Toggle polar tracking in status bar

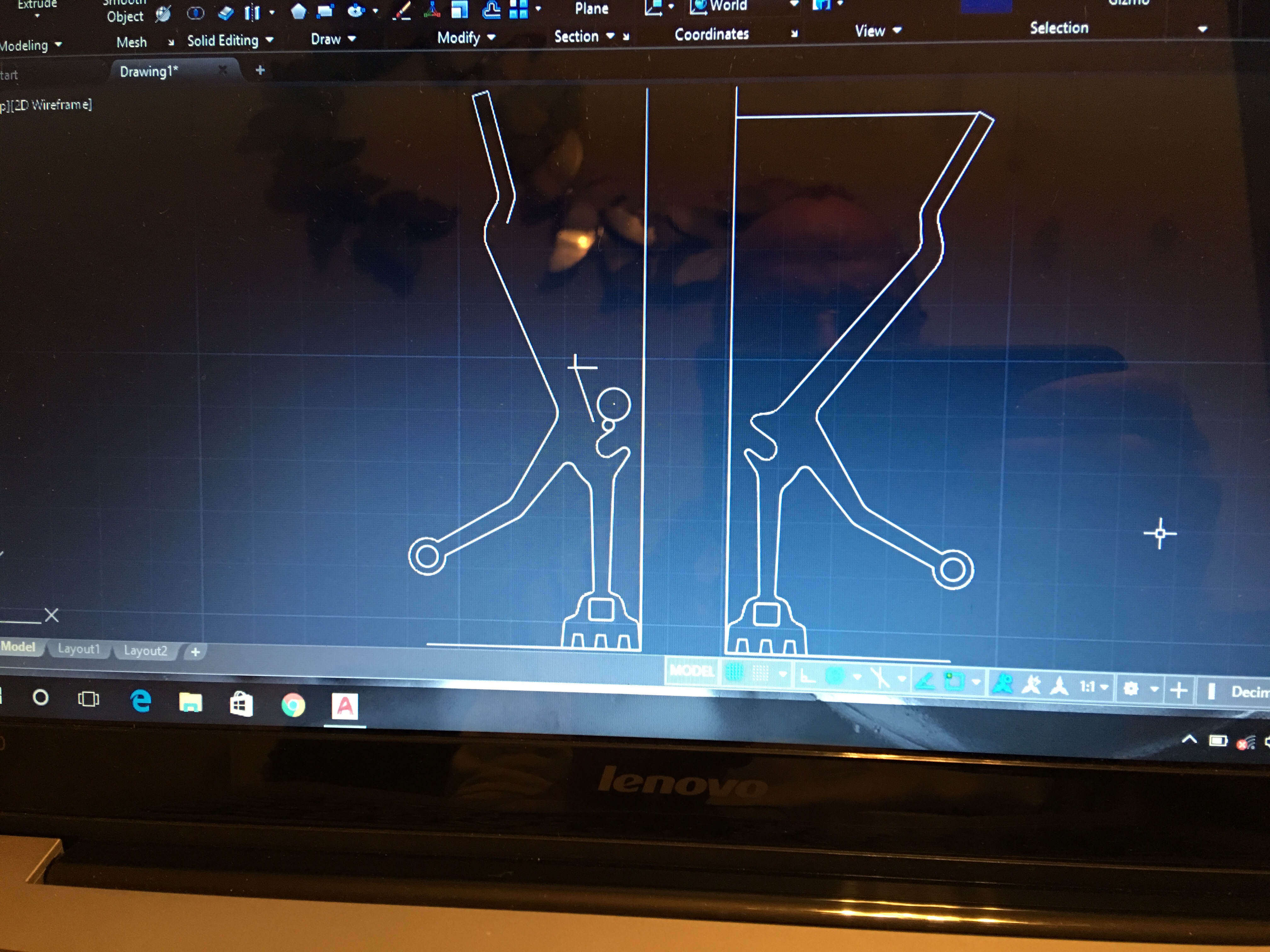835,677
